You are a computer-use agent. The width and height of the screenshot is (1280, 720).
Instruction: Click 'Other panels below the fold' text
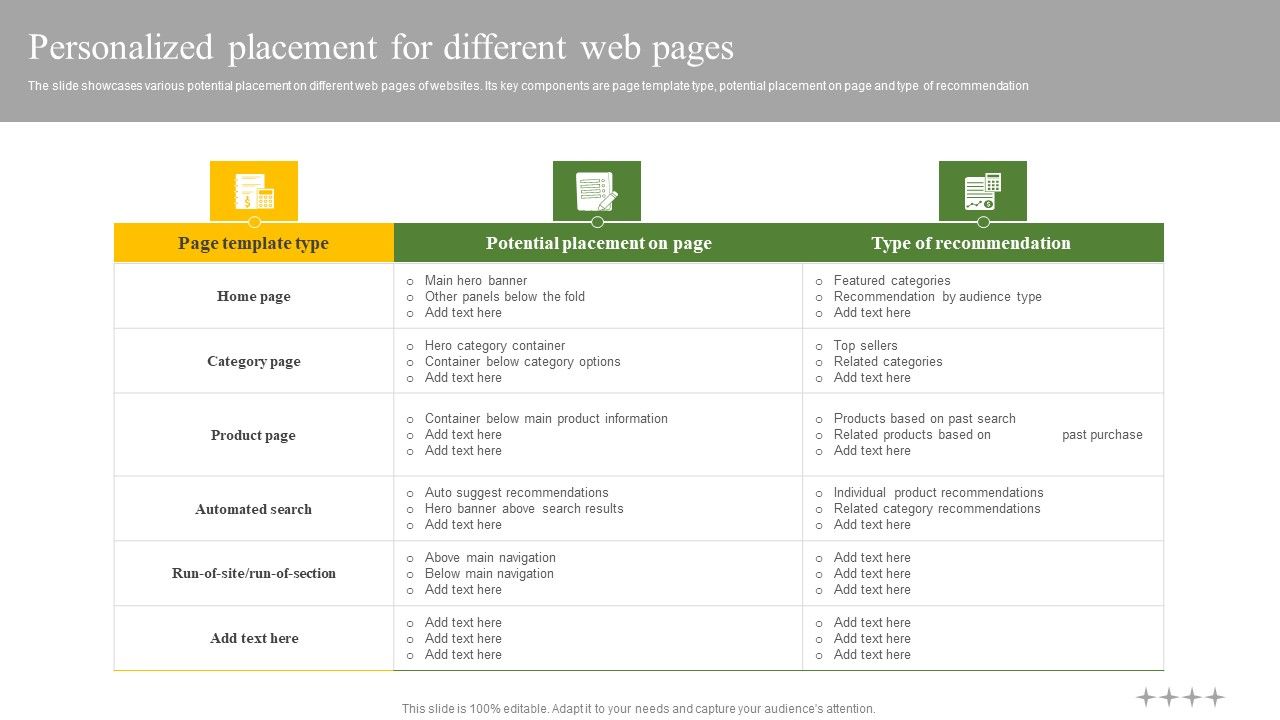505,297
